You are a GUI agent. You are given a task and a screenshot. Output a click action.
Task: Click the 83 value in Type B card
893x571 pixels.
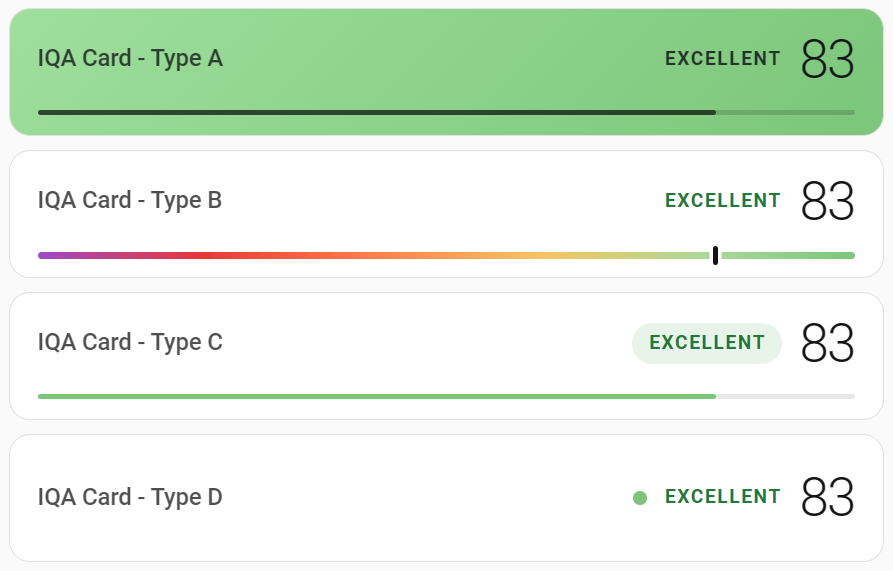[x=828, y=200]
